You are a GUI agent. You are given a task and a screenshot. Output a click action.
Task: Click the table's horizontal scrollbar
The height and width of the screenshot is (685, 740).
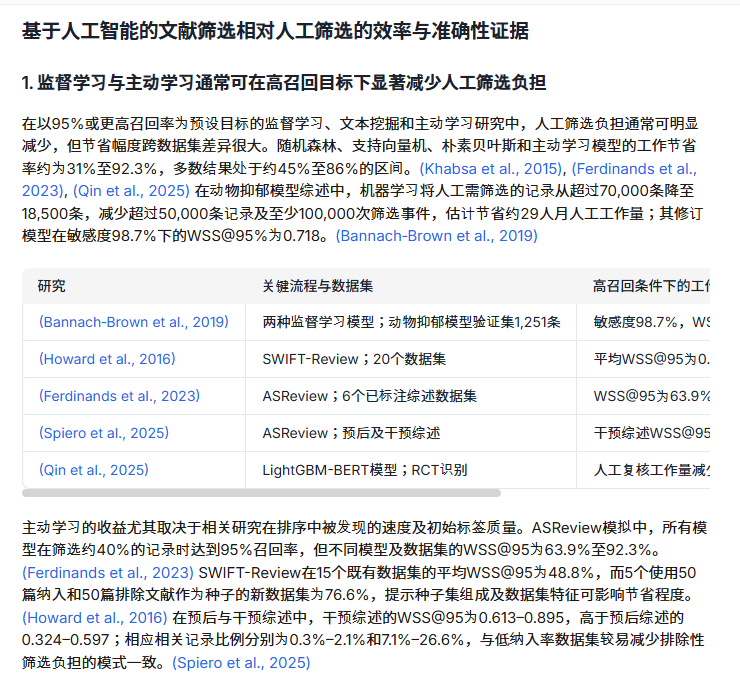click(261, 493)
